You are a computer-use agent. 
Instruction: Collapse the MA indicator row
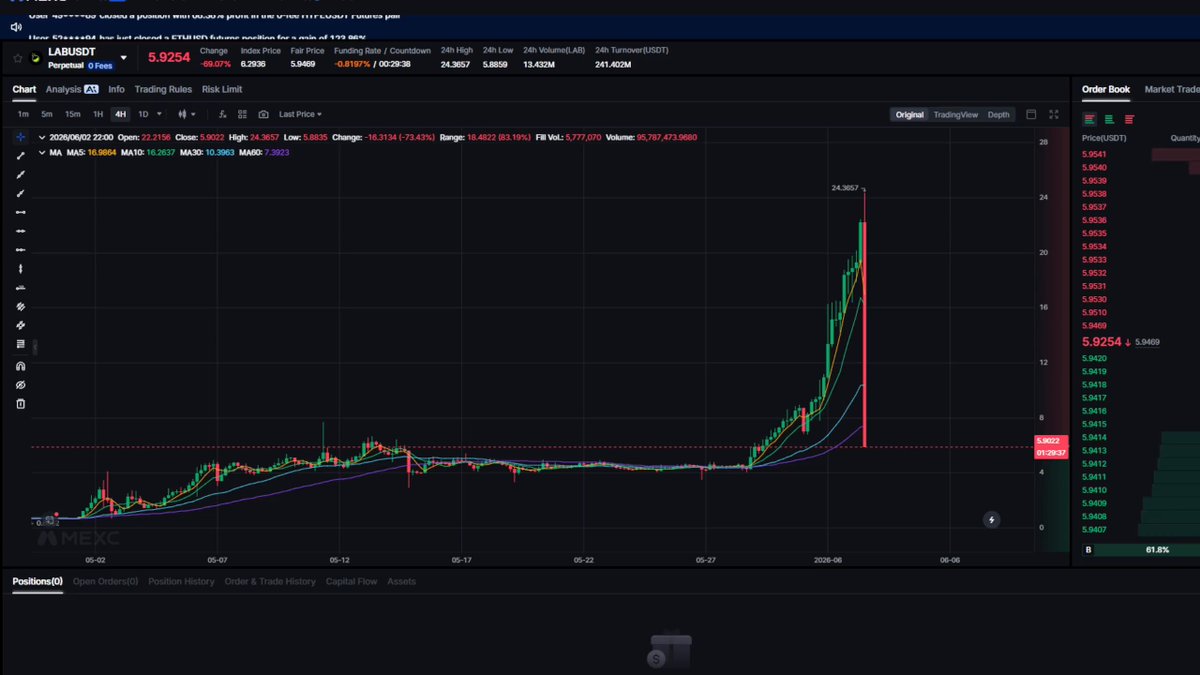click(x=41, y=153)
